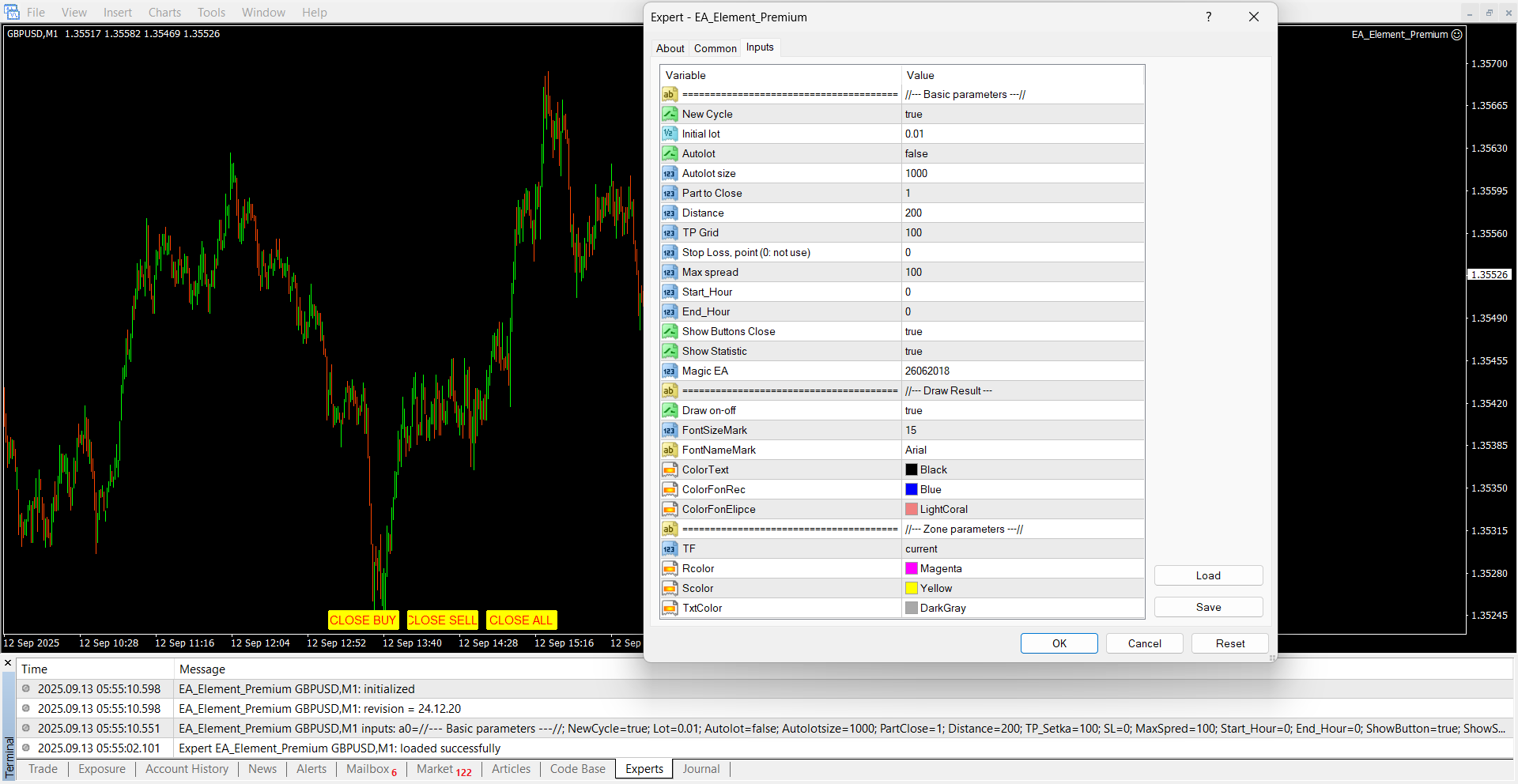The image size is (1518, 784).
Task: Click the FontNameMark string type icon
Action: [x=670, y=450]
